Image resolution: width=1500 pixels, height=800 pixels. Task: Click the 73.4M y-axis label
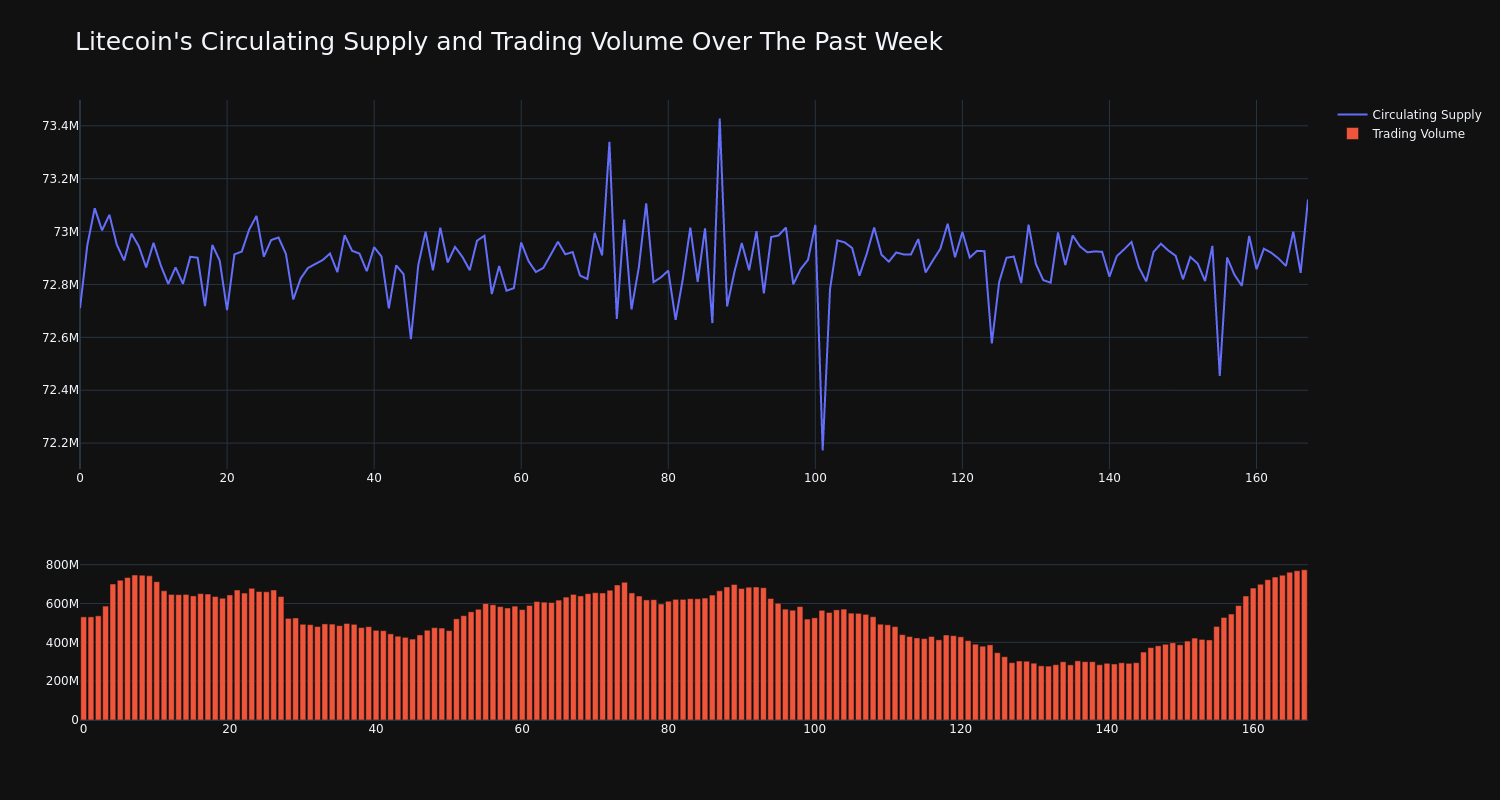pyautogui.click(x=60, y=126)
